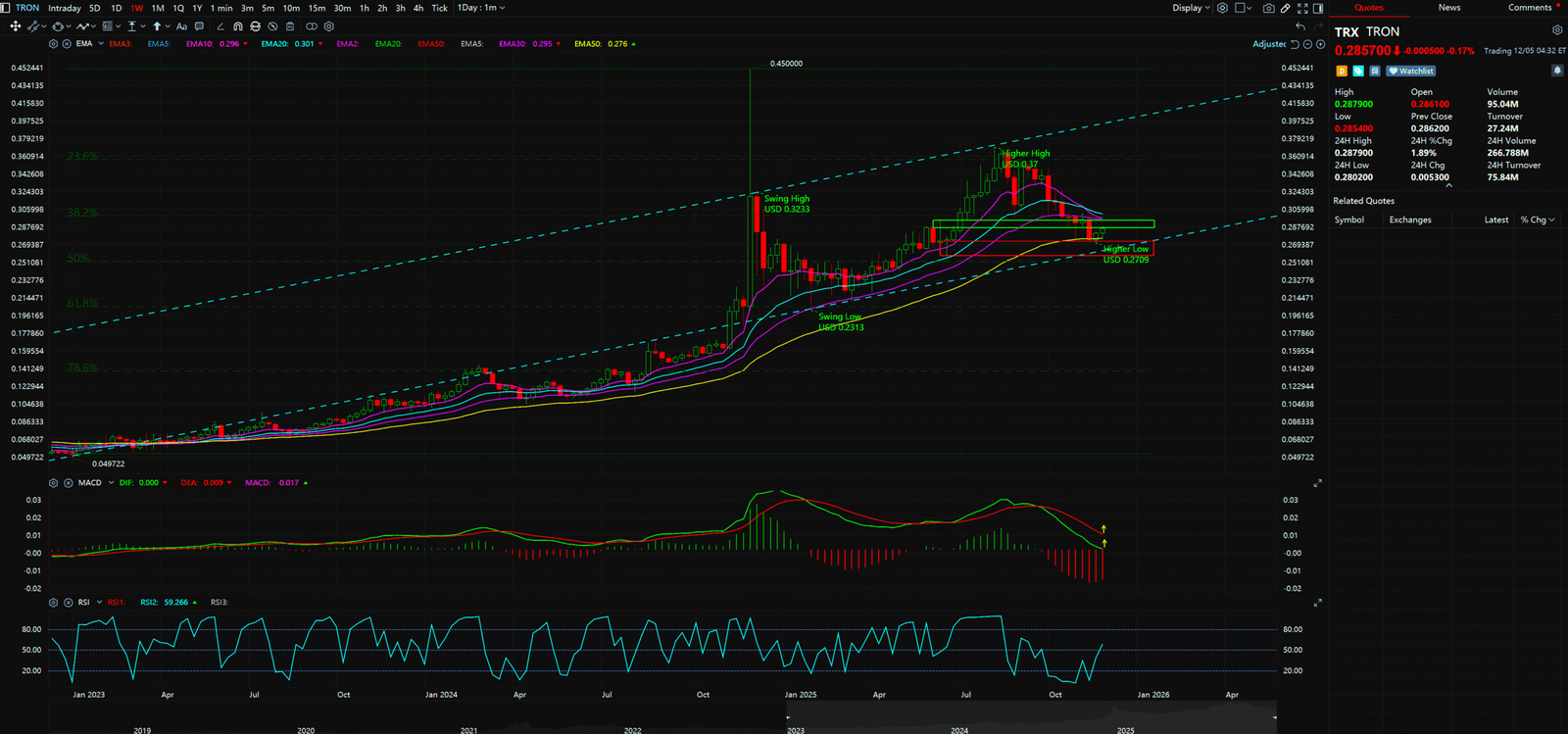Screen dimensions: 1568x734
Task: Open the 1Day : 1m interval dropdown
Action: 481,8
